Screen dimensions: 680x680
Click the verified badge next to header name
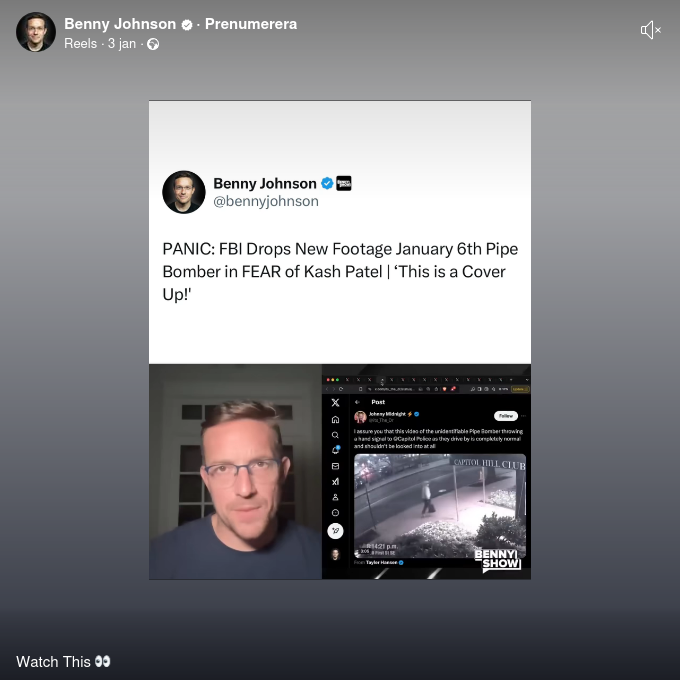[186, 25]
